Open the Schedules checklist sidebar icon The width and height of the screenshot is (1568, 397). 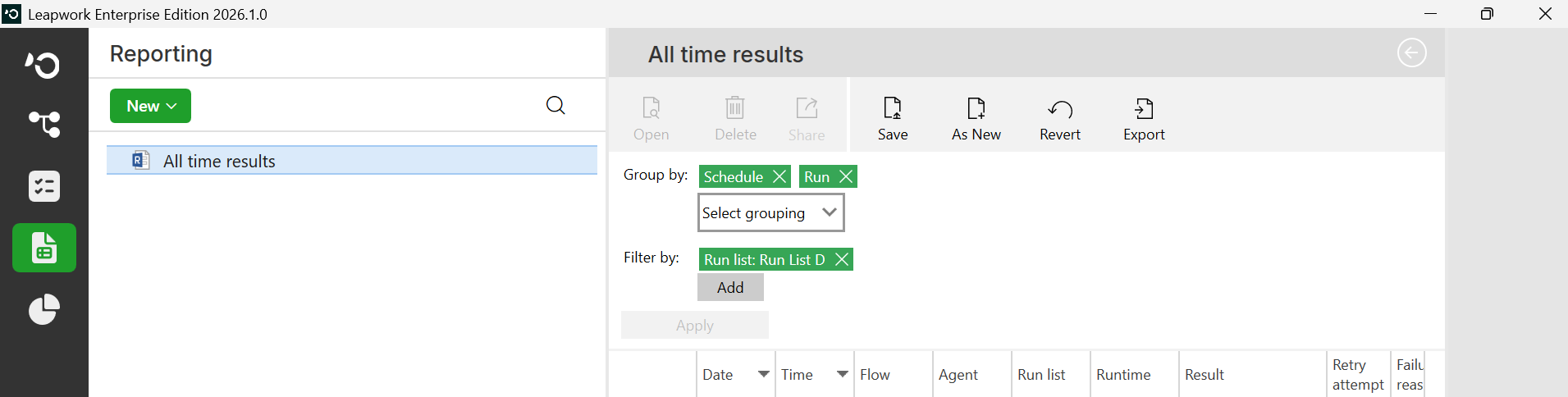[x=43, y=186]
